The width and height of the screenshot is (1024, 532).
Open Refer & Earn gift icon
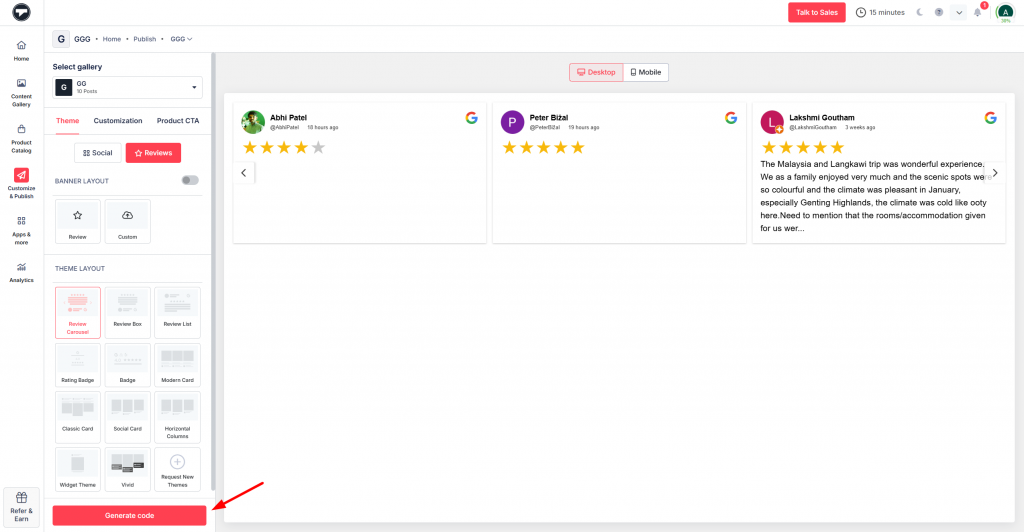(21, 507)
